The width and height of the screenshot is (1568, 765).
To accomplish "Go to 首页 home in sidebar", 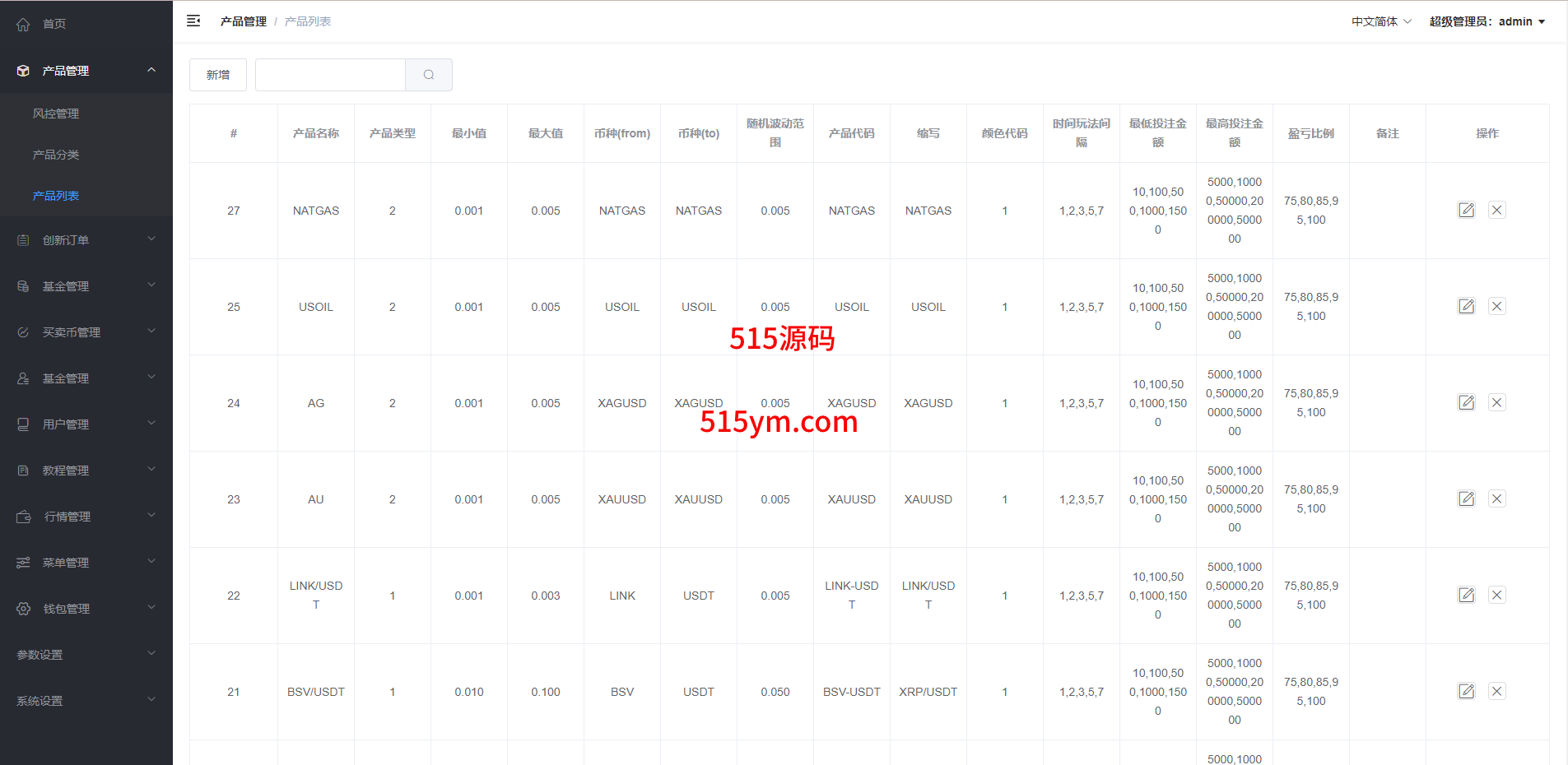I will pyautogui.click(x=54, y=24).
